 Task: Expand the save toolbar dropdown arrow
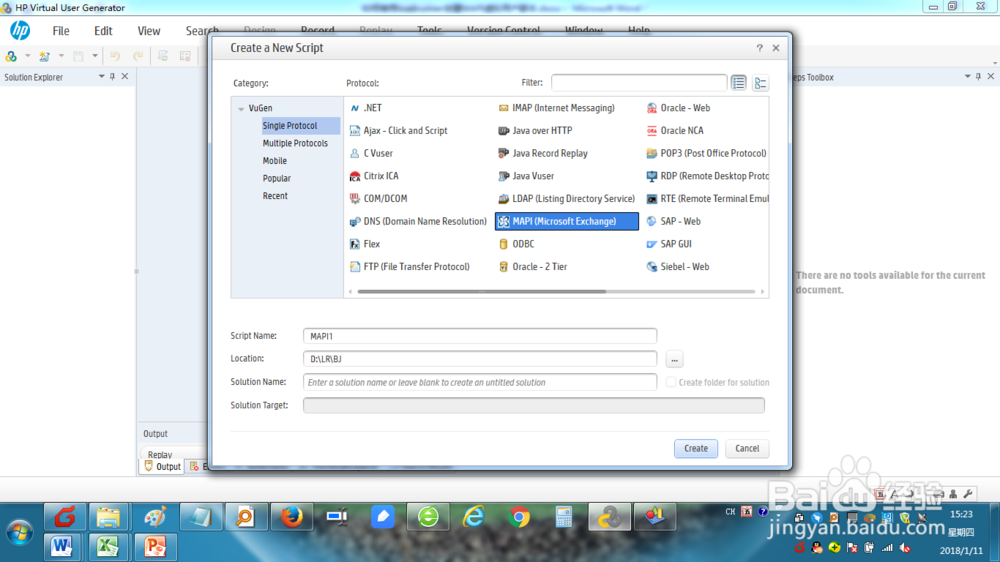click(x=95, y=56)
